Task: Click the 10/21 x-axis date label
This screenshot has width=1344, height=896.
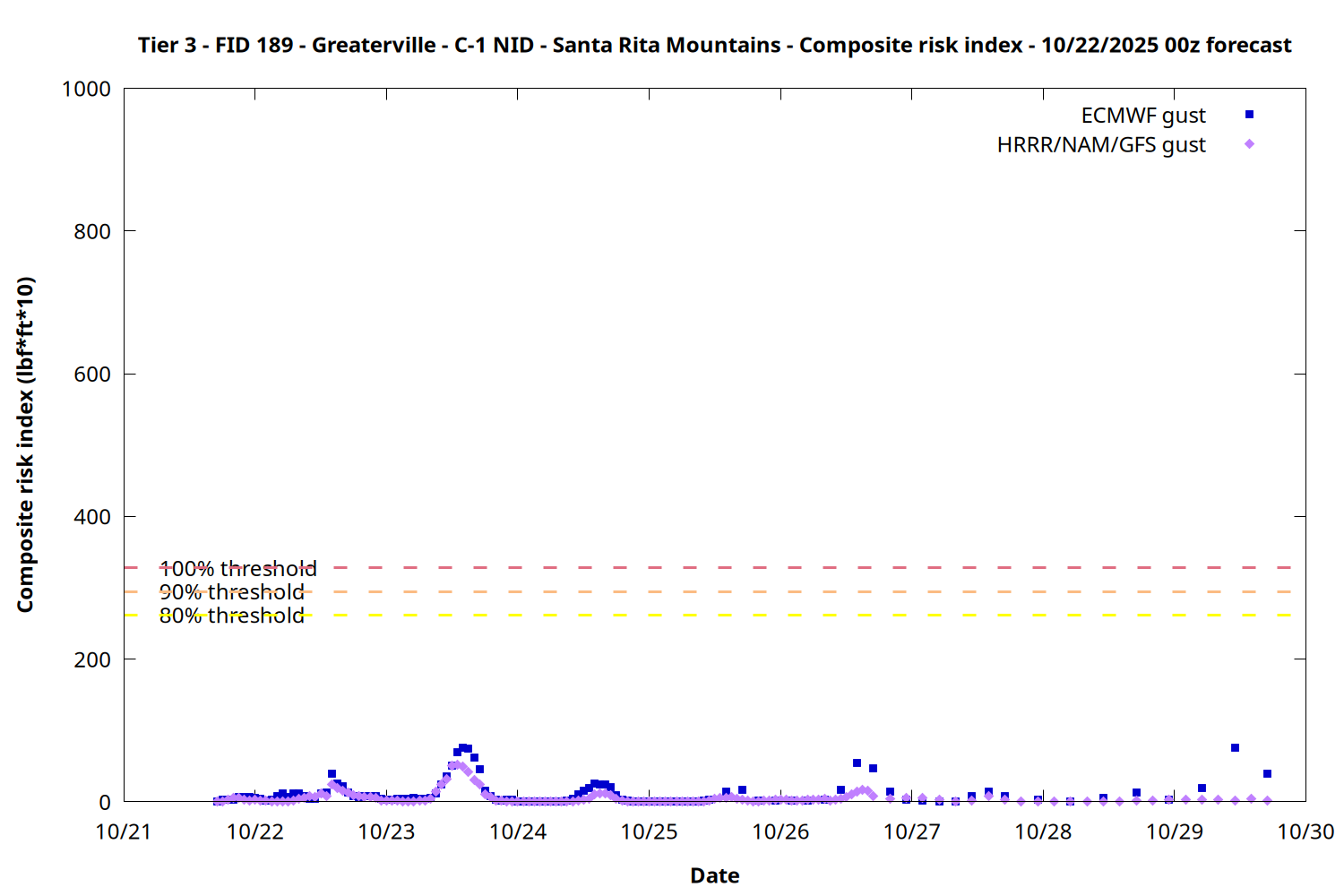Action: [124, 832]
